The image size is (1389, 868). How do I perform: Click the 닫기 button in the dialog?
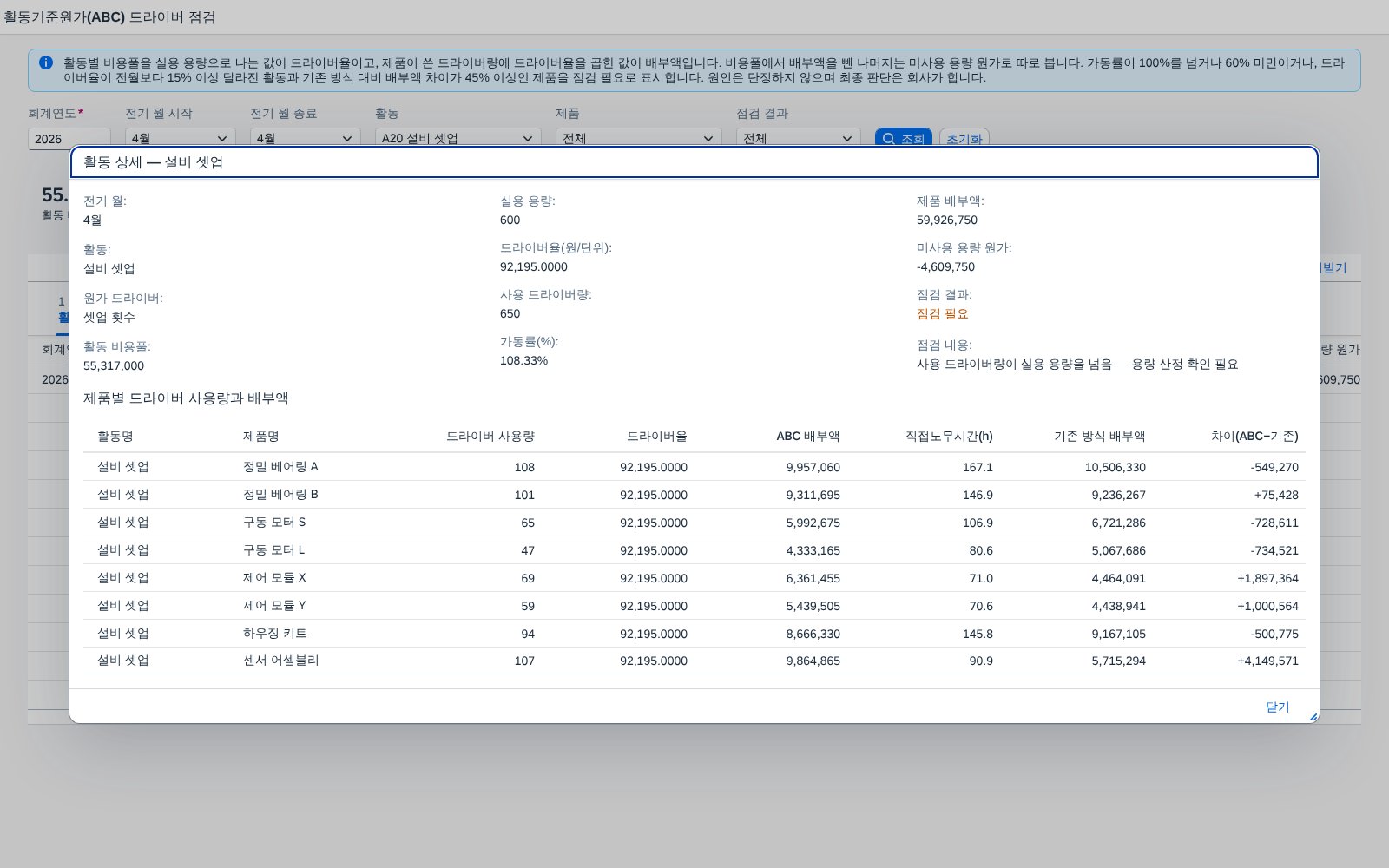[x=1277, y=707]
